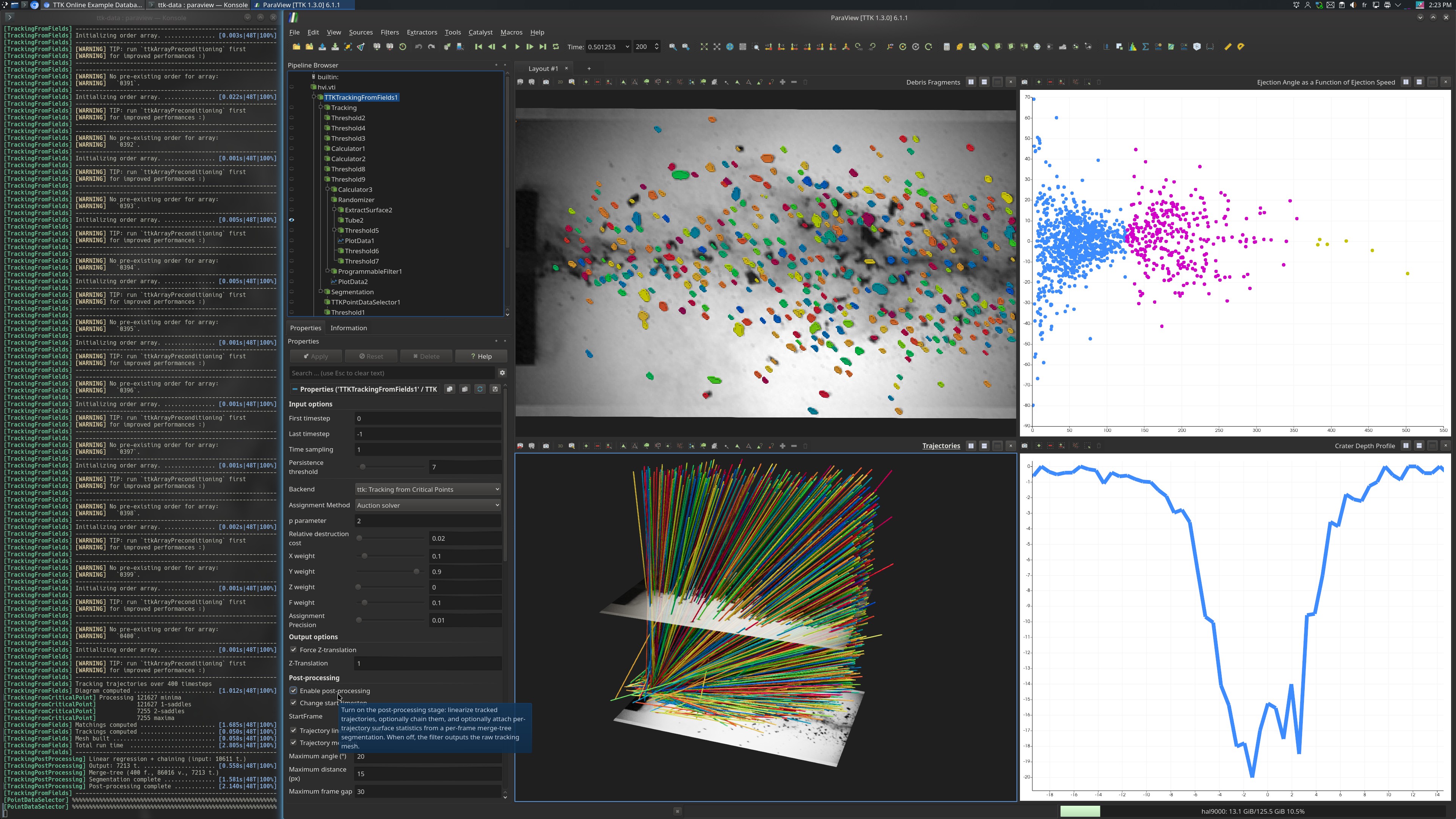Select the Ruler measurement tool icon
Viewport: 1456px width, 819px height.
[1227, 47]
